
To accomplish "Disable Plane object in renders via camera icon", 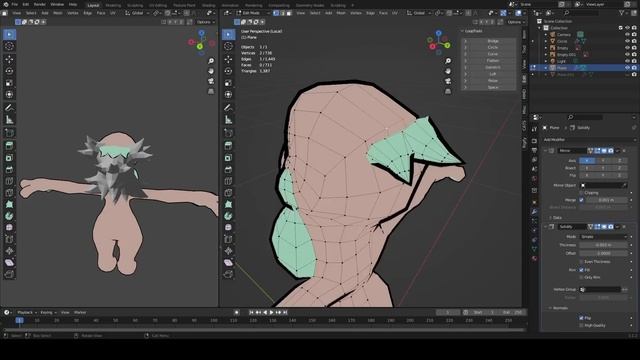I will (634, 68).
